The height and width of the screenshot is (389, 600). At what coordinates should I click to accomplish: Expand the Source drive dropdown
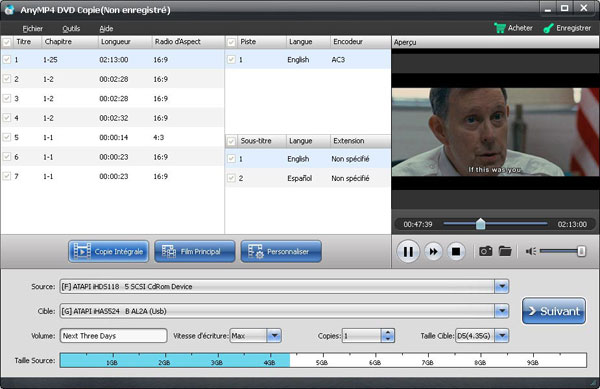pyautogui.click(x=502, y=286)
